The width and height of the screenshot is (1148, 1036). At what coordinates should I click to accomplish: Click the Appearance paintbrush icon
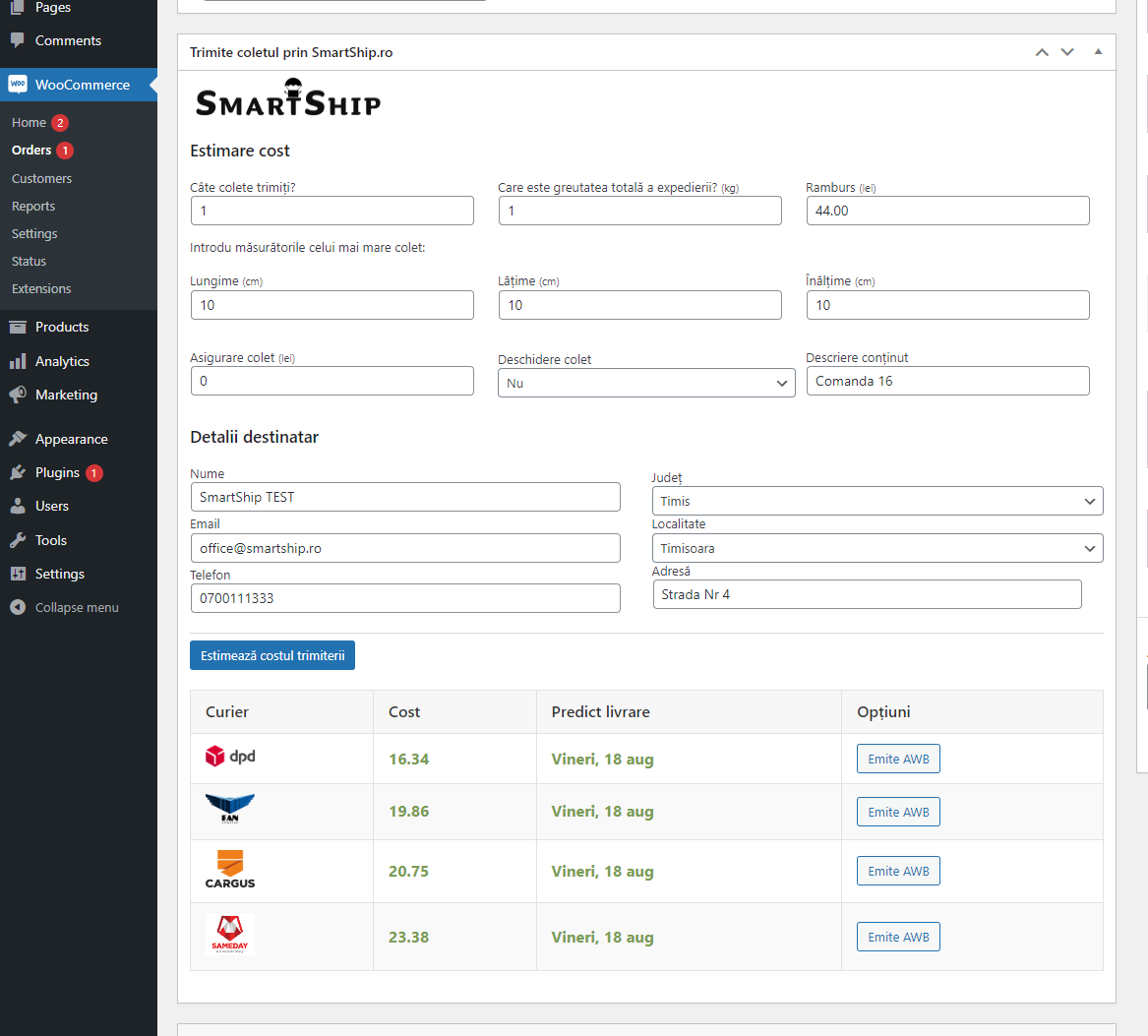(x=18, y=439)
